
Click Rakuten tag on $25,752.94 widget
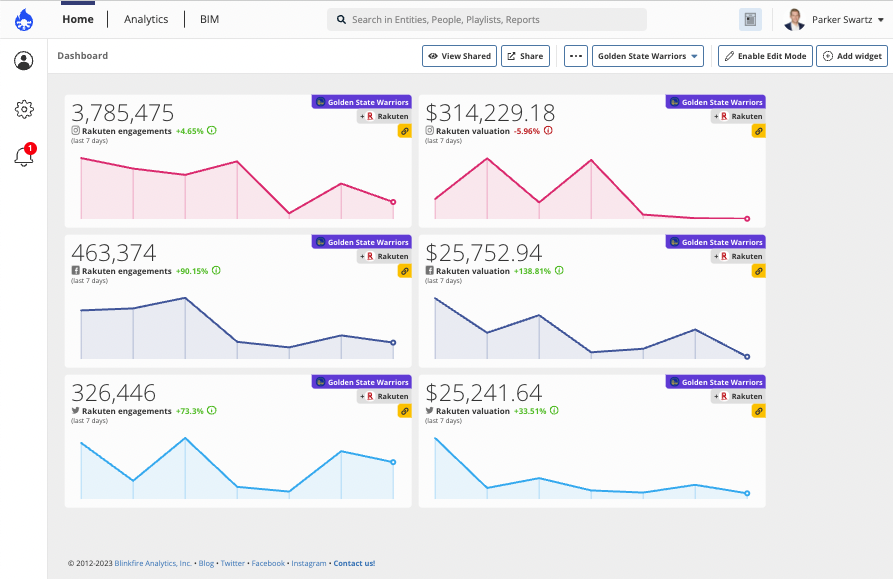[x=739, y=256]
